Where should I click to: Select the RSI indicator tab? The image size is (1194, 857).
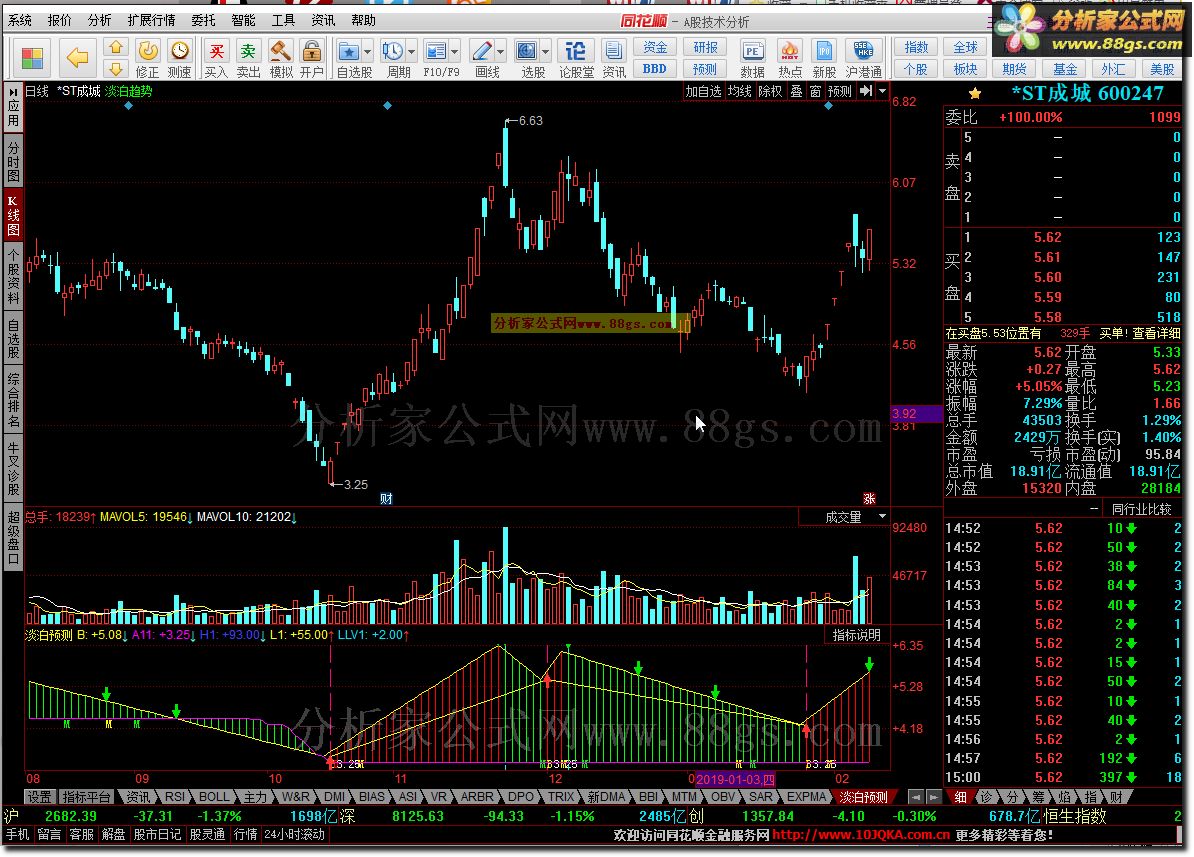(x=175, y=797)
